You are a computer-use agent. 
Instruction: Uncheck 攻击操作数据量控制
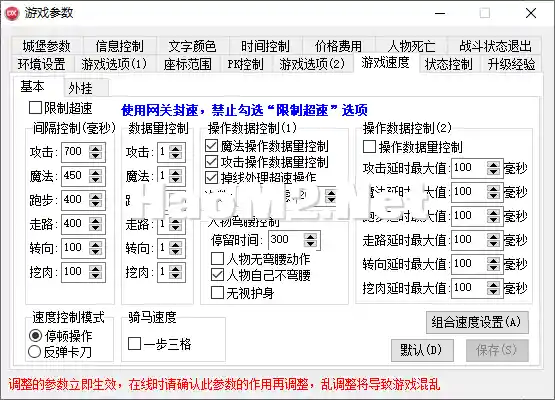coord(267,162)
